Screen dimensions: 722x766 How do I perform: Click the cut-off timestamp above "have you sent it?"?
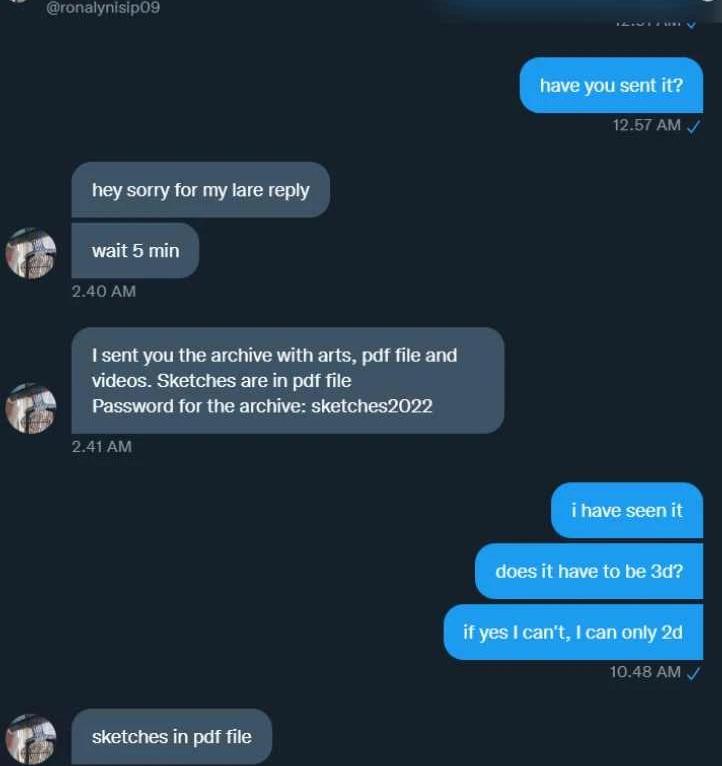646,19
